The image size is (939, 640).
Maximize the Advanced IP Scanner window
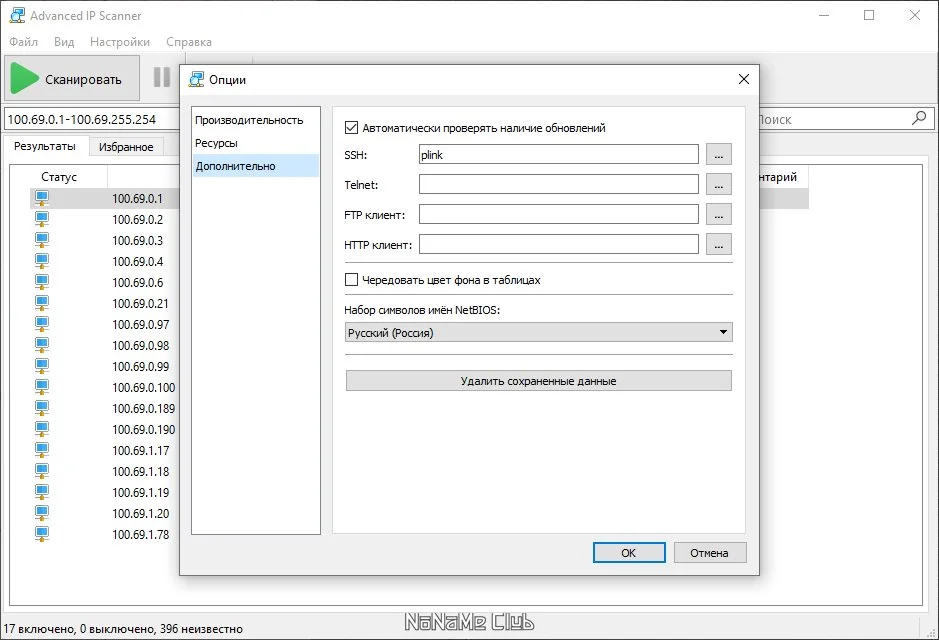(869, 16)
